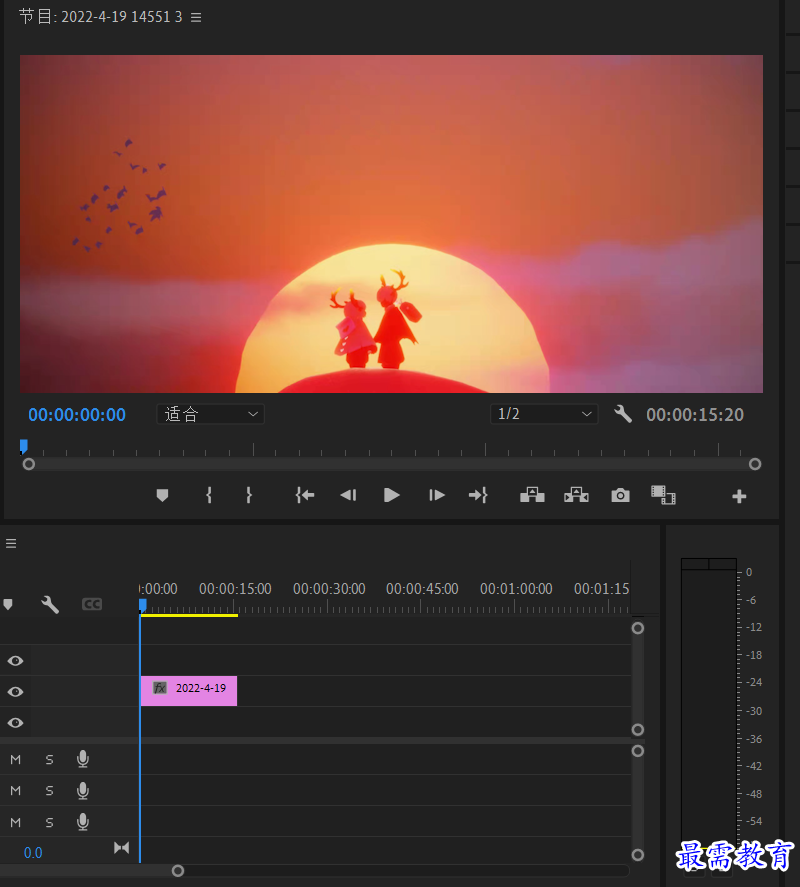Click the timeline ruler at 00:00:45:00
800x887 pixels.
tap(422, 589)
